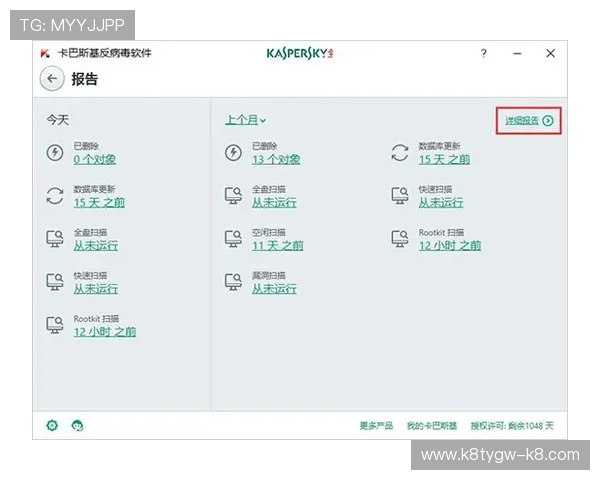Open the support face icon
The height and width of the screenshot is (480, 600).
pos(77,425)
